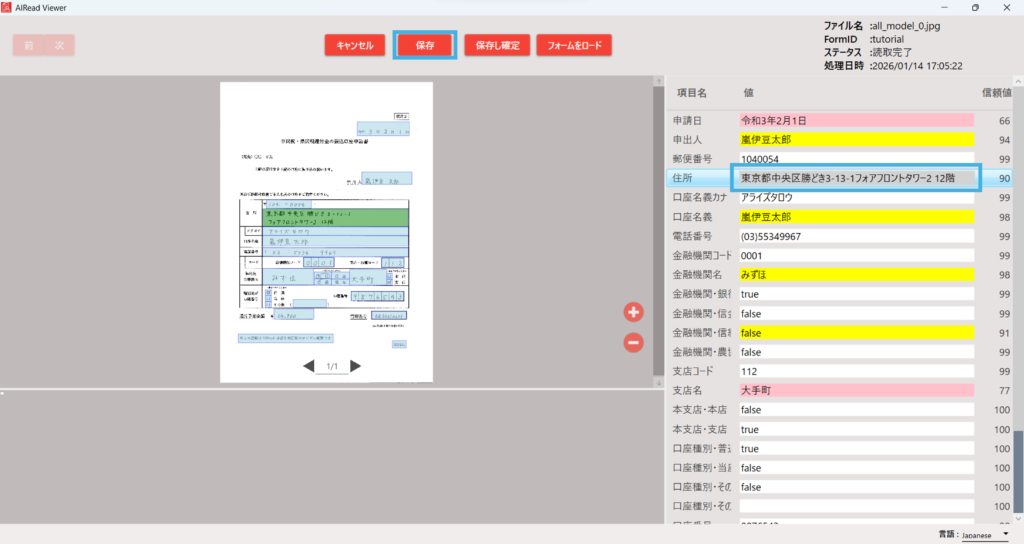Click the 保存し確定 button
This screenshot has width=1024, height=544.
click(x=497, y=45)
